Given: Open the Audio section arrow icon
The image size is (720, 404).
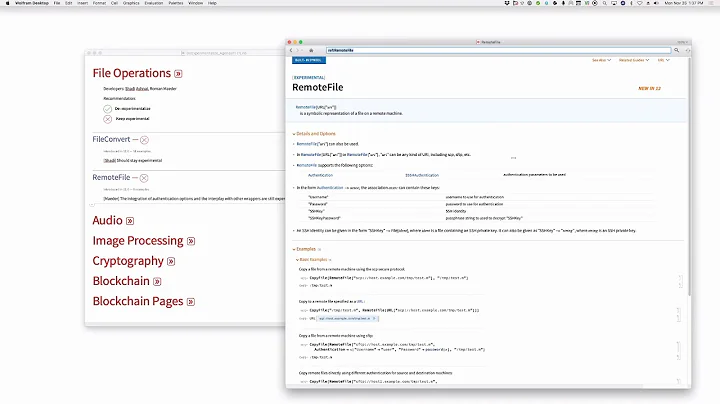Looking at the screenshot, I should click(130, 221).
